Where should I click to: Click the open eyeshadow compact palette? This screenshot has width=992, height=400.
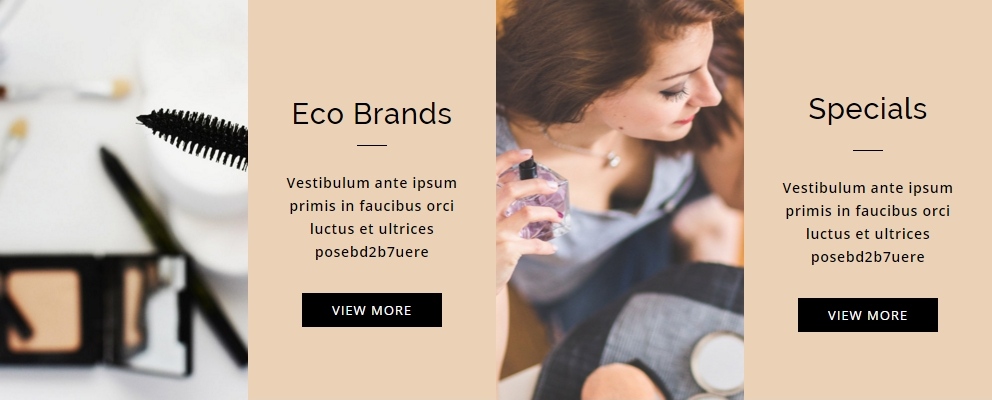[95, 313]
